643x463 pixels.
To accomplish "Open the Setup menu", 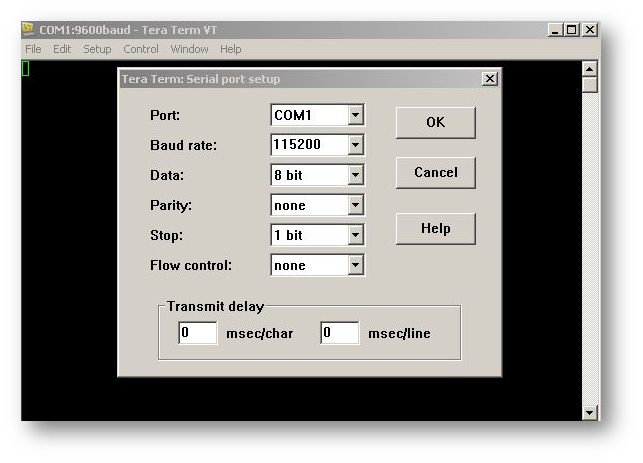I will 97,49.
